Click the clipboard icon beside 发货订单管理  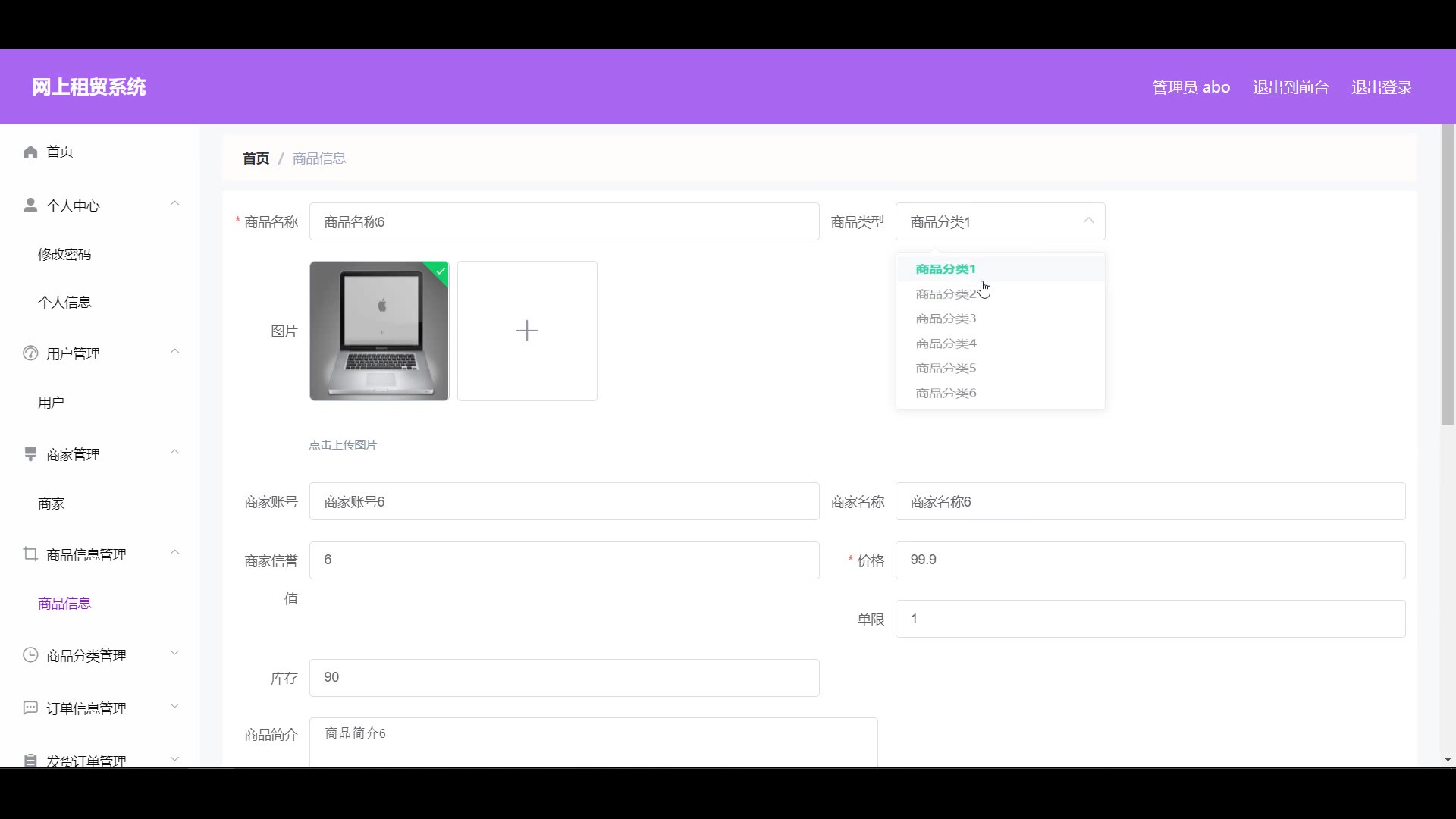30,761
